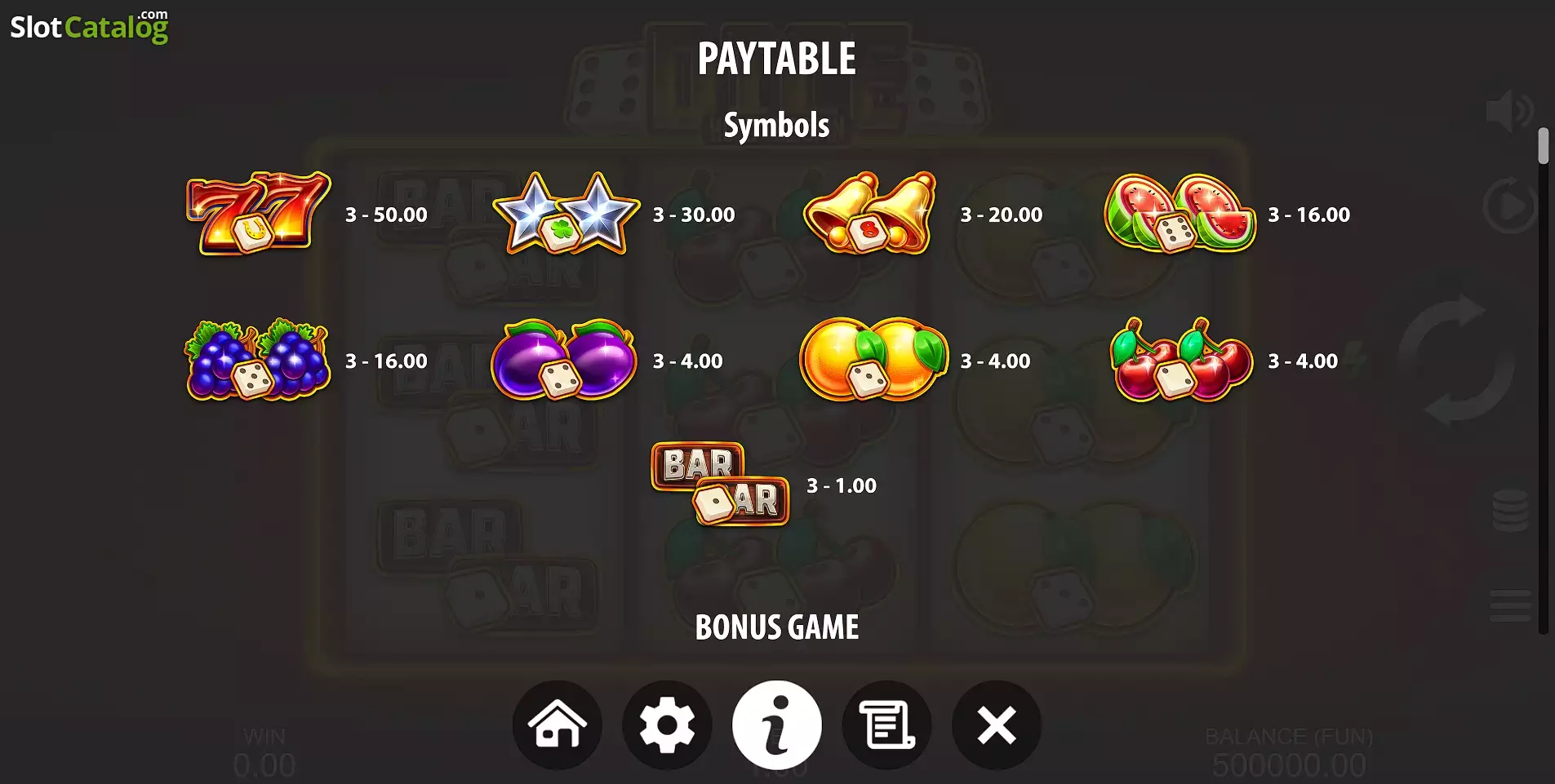Close the paytable with the X button
The width and height of the screenshot is (1555, 784).
click(x=997, y=724)
